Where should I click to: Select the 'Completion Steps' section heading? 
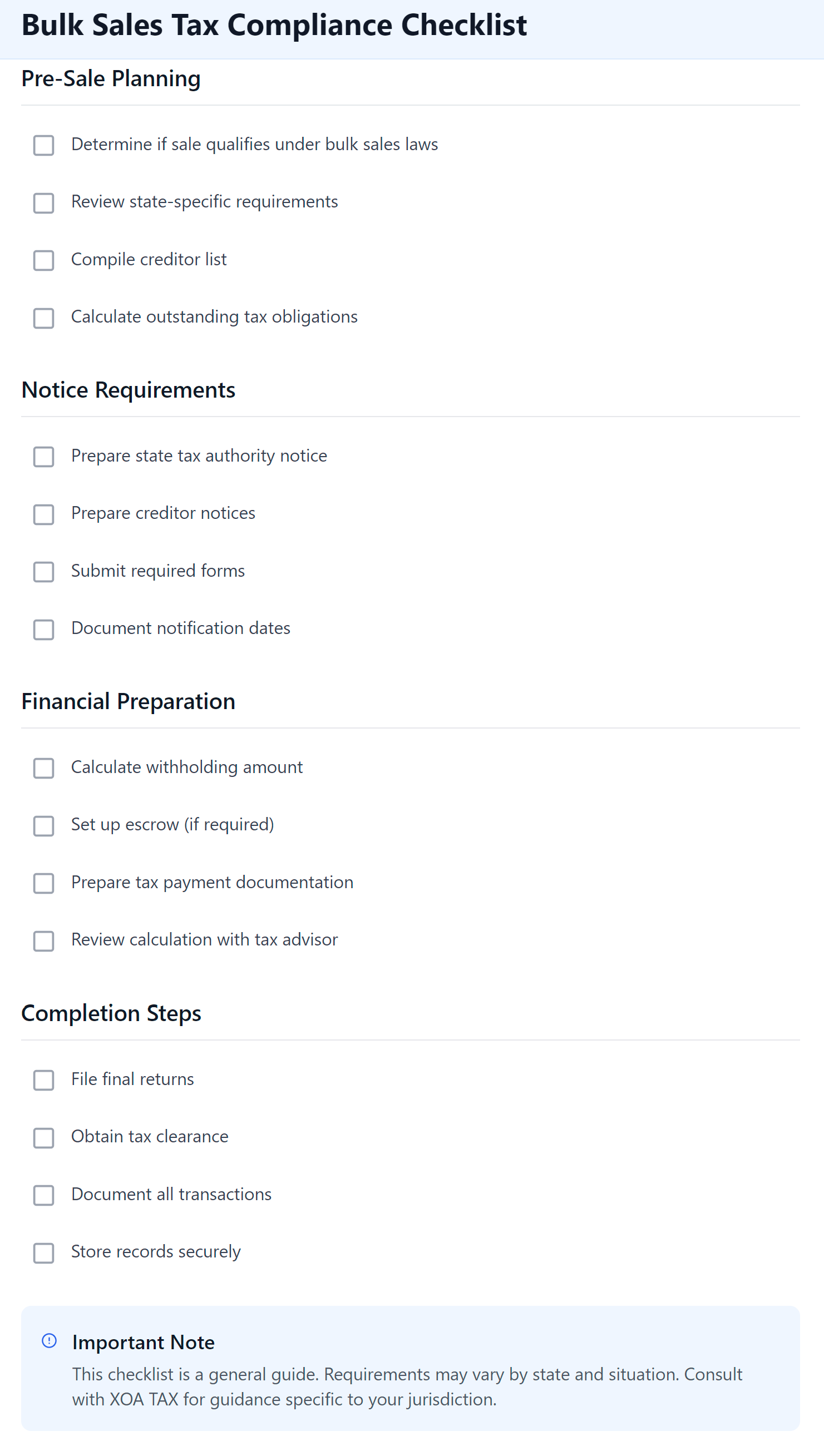(x=111, y=1013)
